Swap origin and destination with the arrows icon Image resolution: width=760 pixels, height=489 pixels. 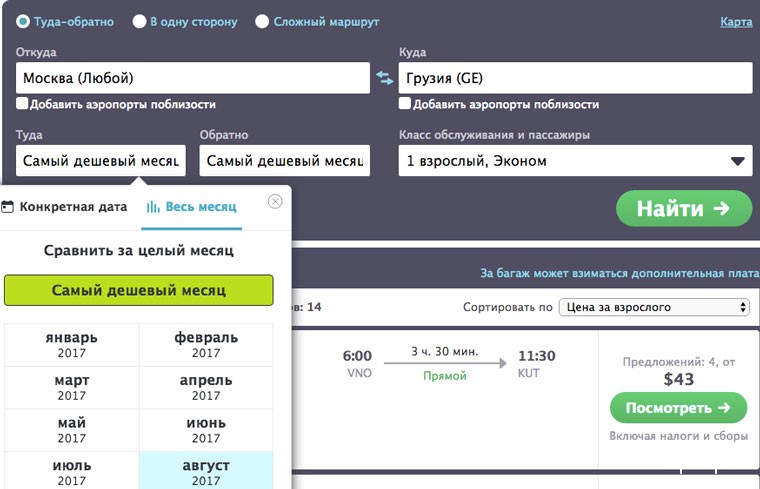pyautogui.click(x=384, y=78)
